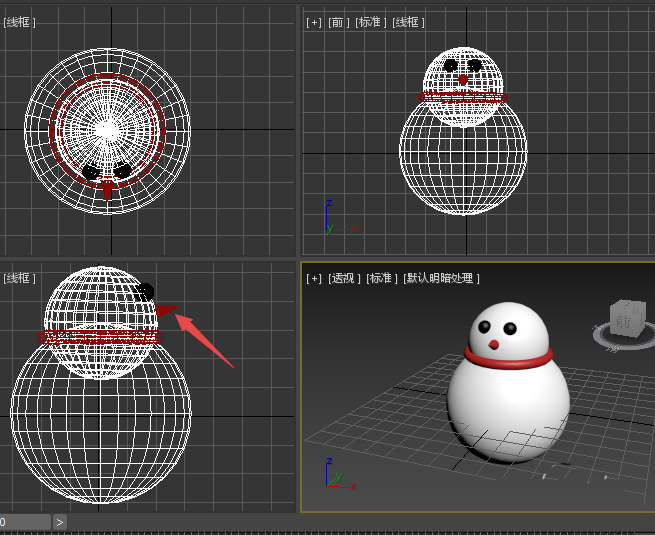Image resolution: width=655 pixels, height=535 pixels.
Task: Click [线框] label in the front viewport
Action: (x=407, y=22)
